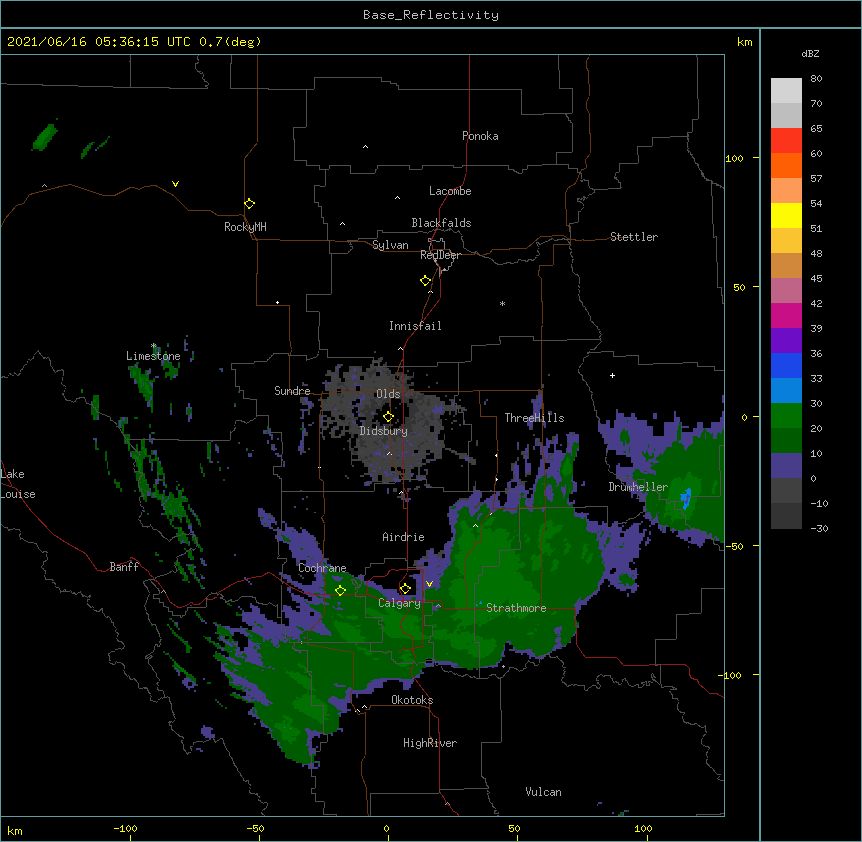The height and width of the screenshot is (842, 862).
Task: Click the km unit label at the top right
Action: [x=744, y=42]
